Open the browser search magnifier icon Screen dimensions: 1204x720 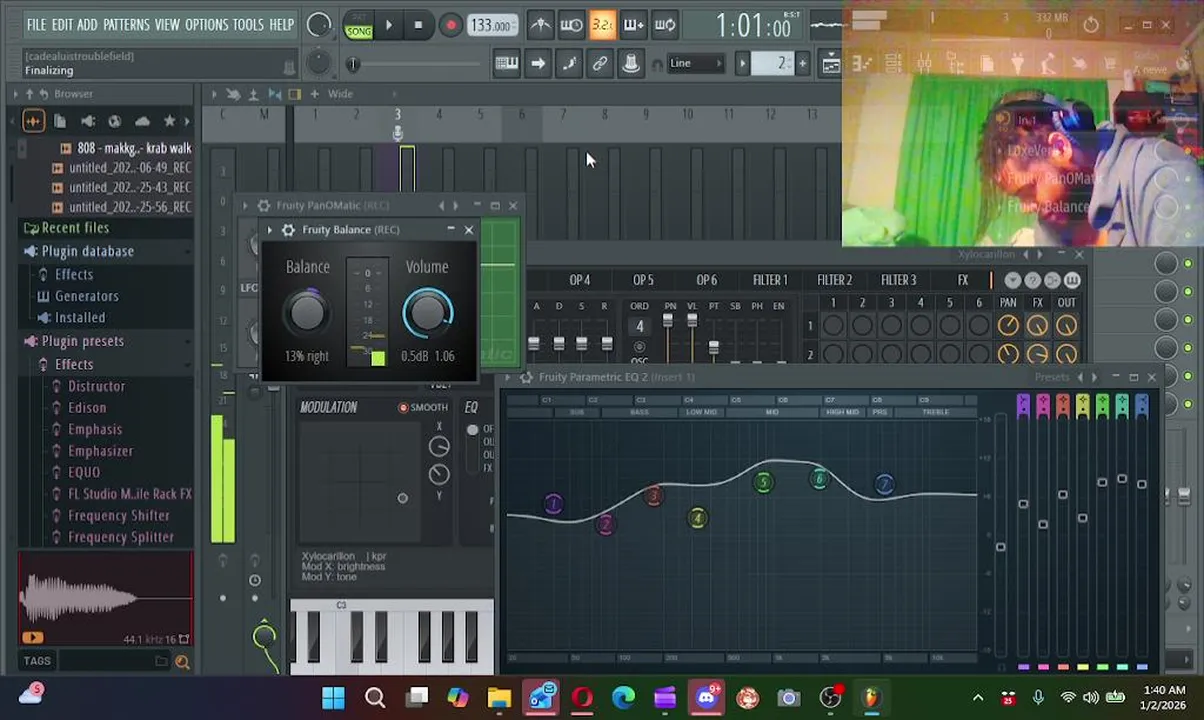click(x=182, y=661)
